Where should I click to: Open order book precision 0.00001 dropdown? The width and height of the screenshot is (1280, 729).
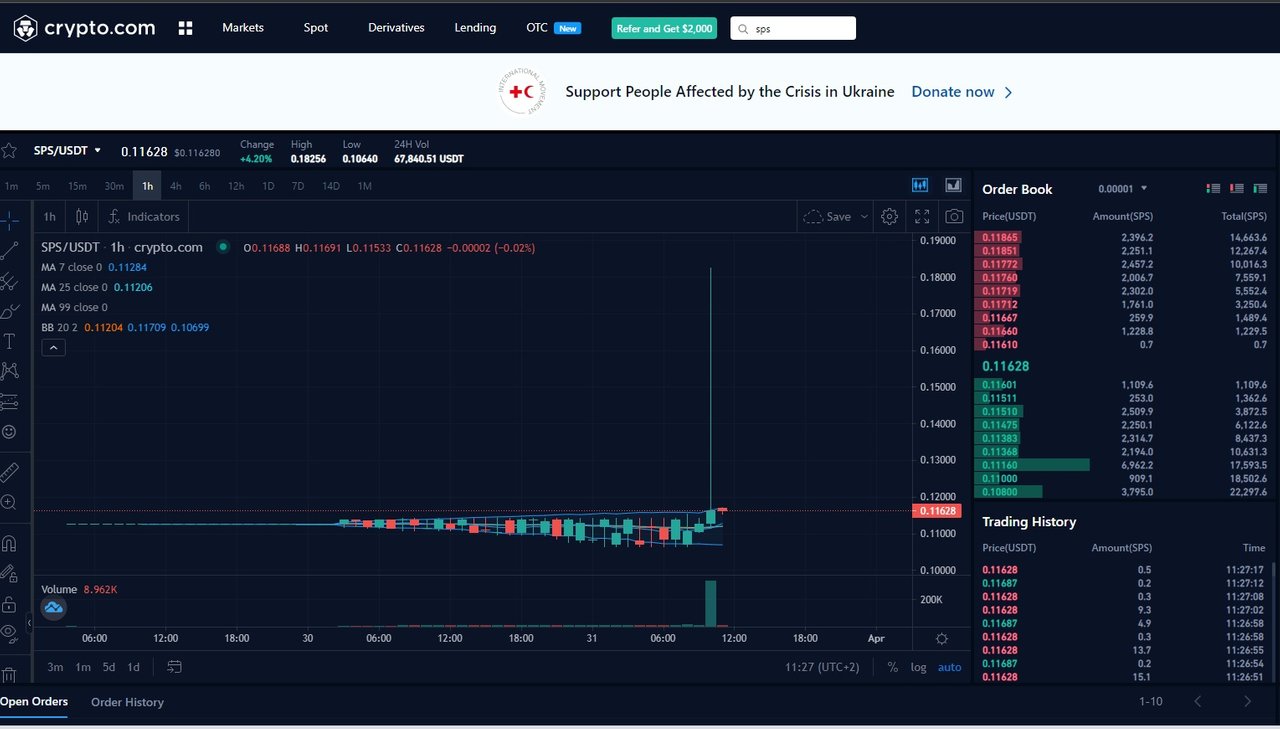1123,188
